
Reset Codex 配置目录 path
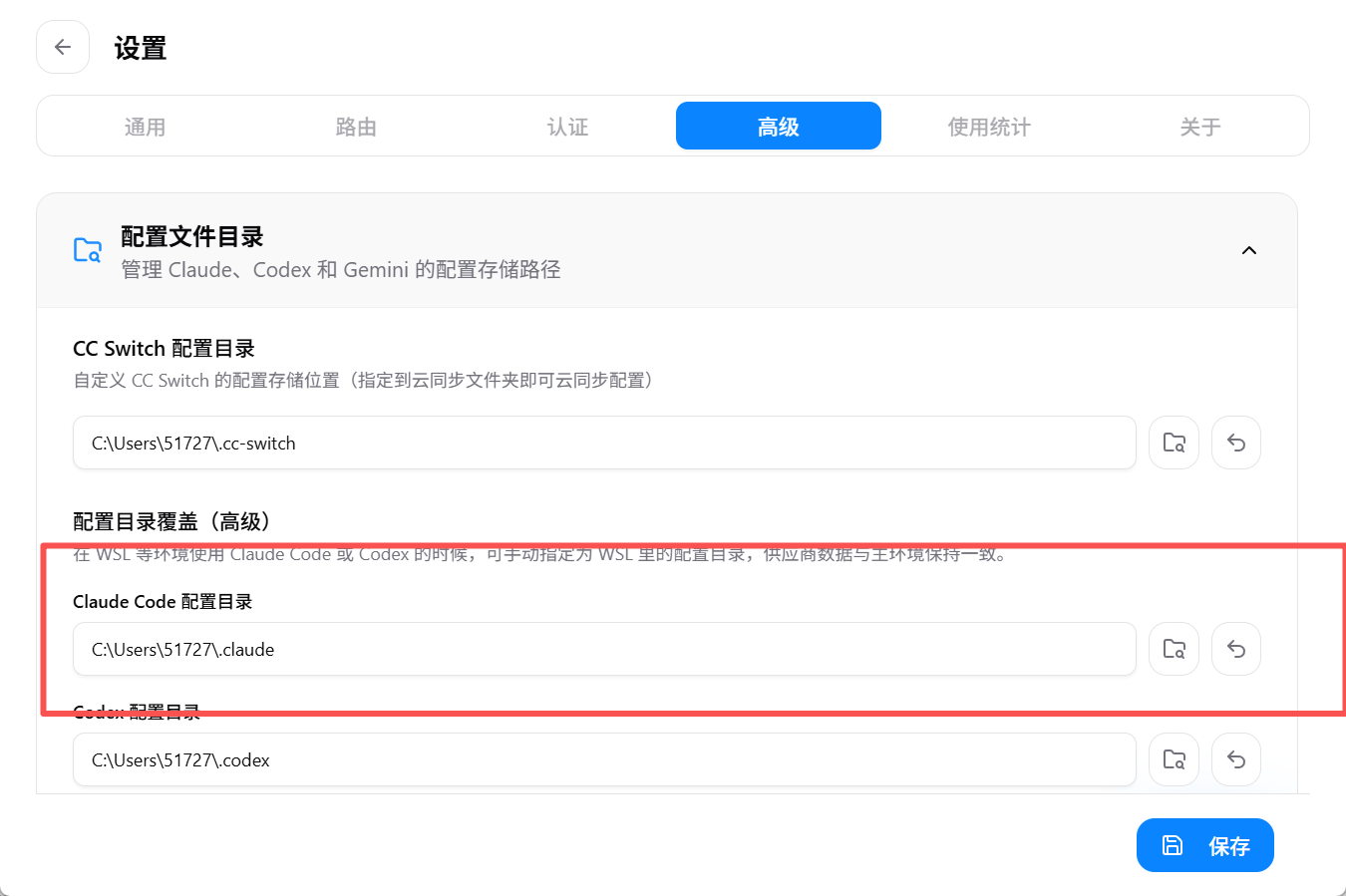point(1236,759)
